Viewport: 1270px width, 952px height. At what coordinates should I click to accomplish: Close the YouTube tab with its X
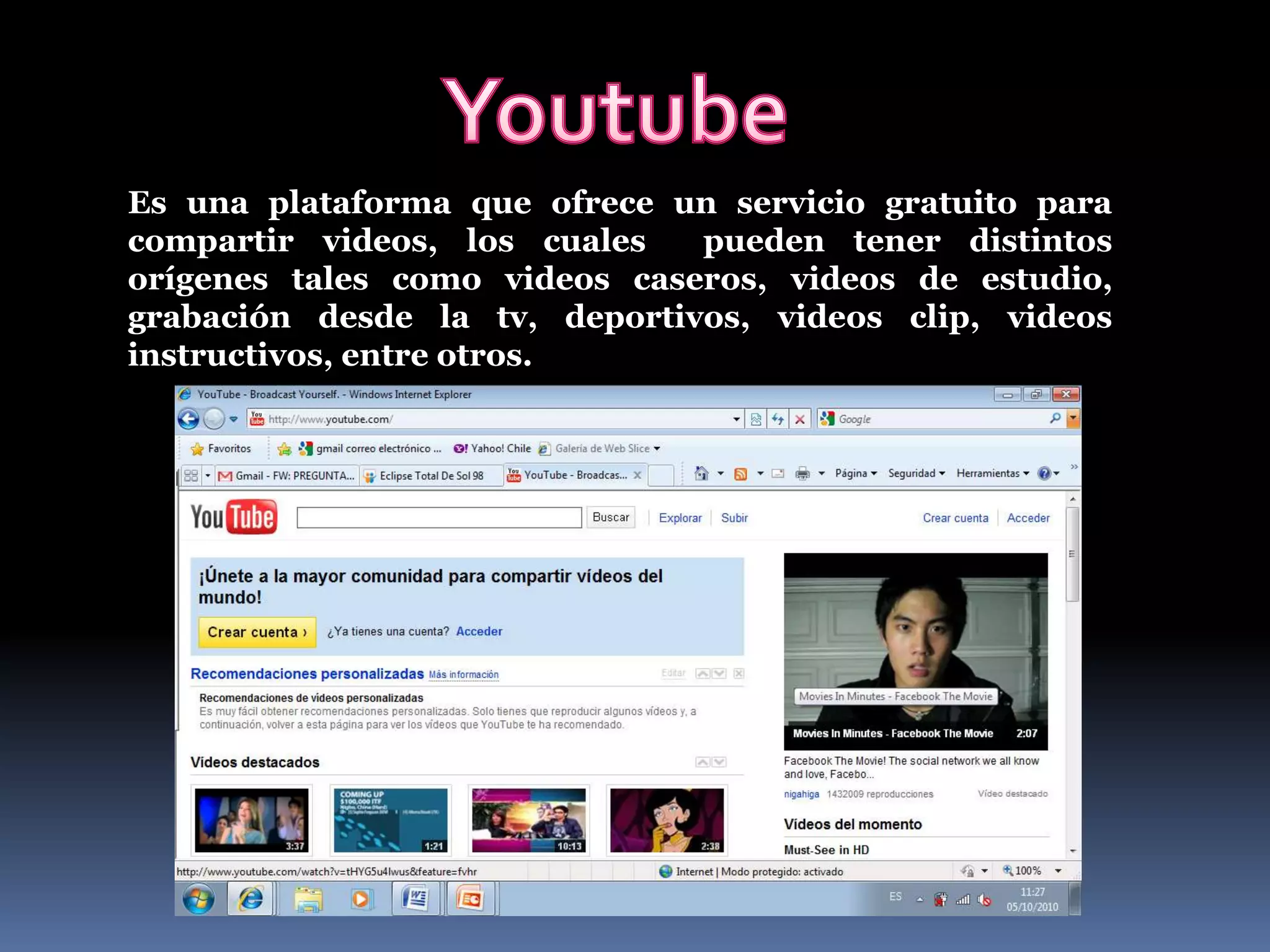click(x=637, y=475)
